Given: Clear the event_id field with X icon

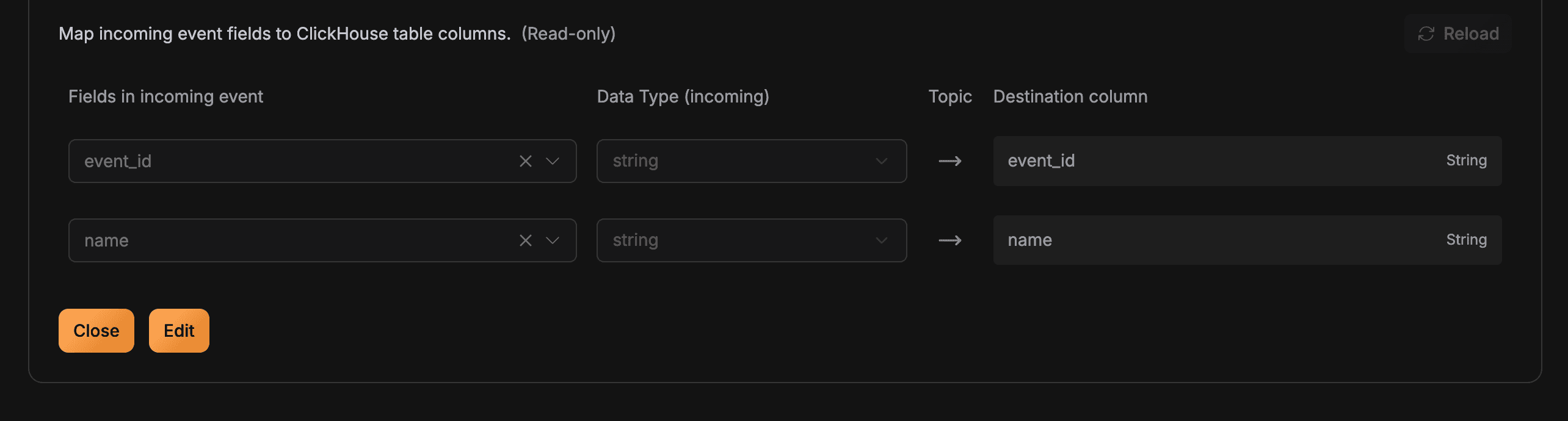Looking at the screenshot, I should [525, 161].
